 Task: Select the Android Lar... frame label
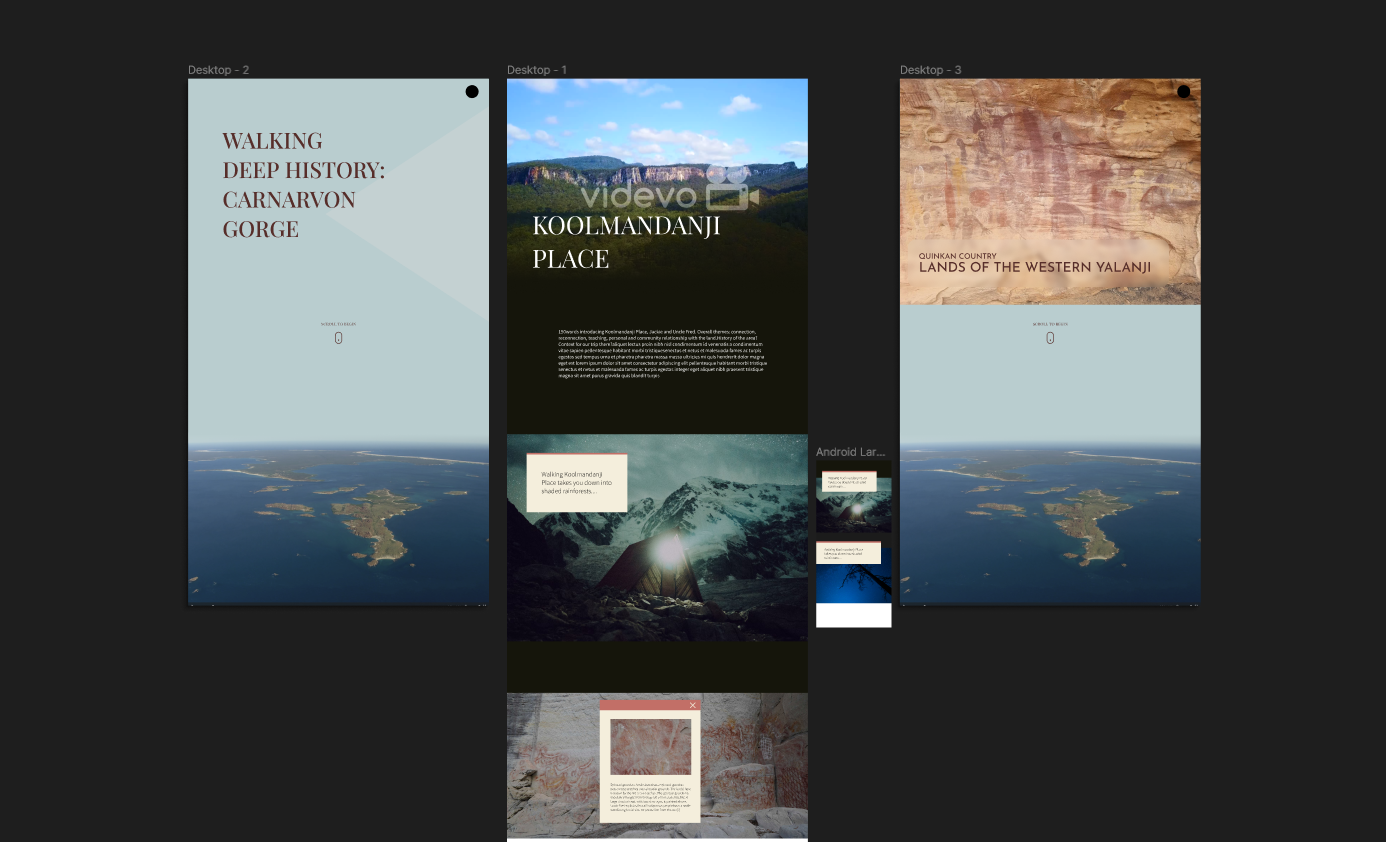pos(851,452)
